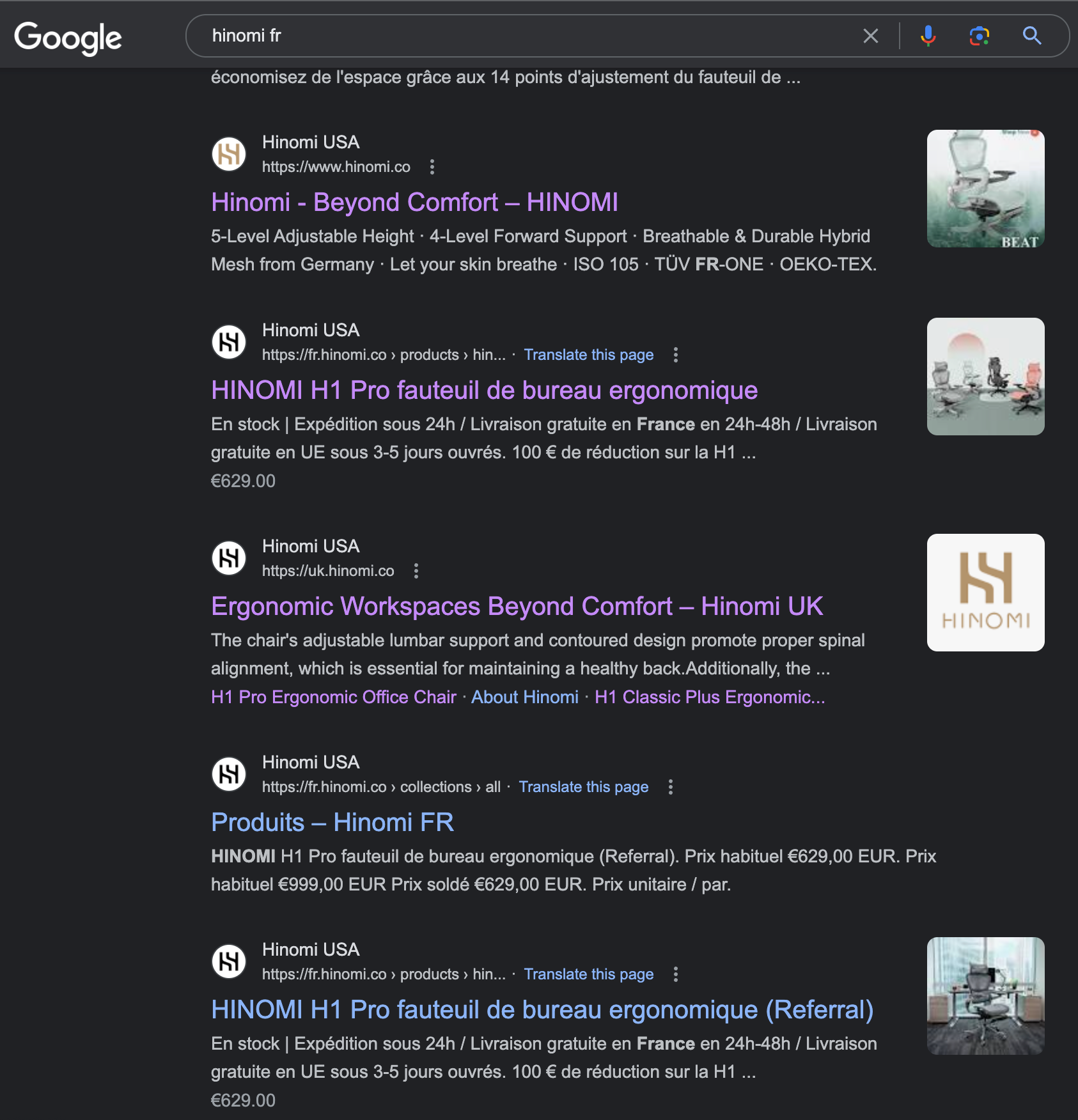
Task: Click favicon of www.hinomi.co result
Action: click(x=229, y=154)
